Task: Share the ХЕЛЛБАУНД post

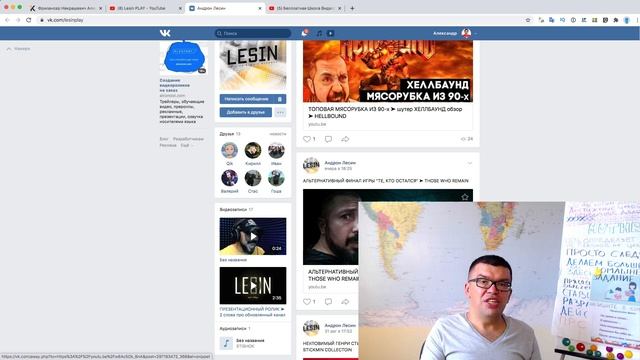Action: [345, 139]
